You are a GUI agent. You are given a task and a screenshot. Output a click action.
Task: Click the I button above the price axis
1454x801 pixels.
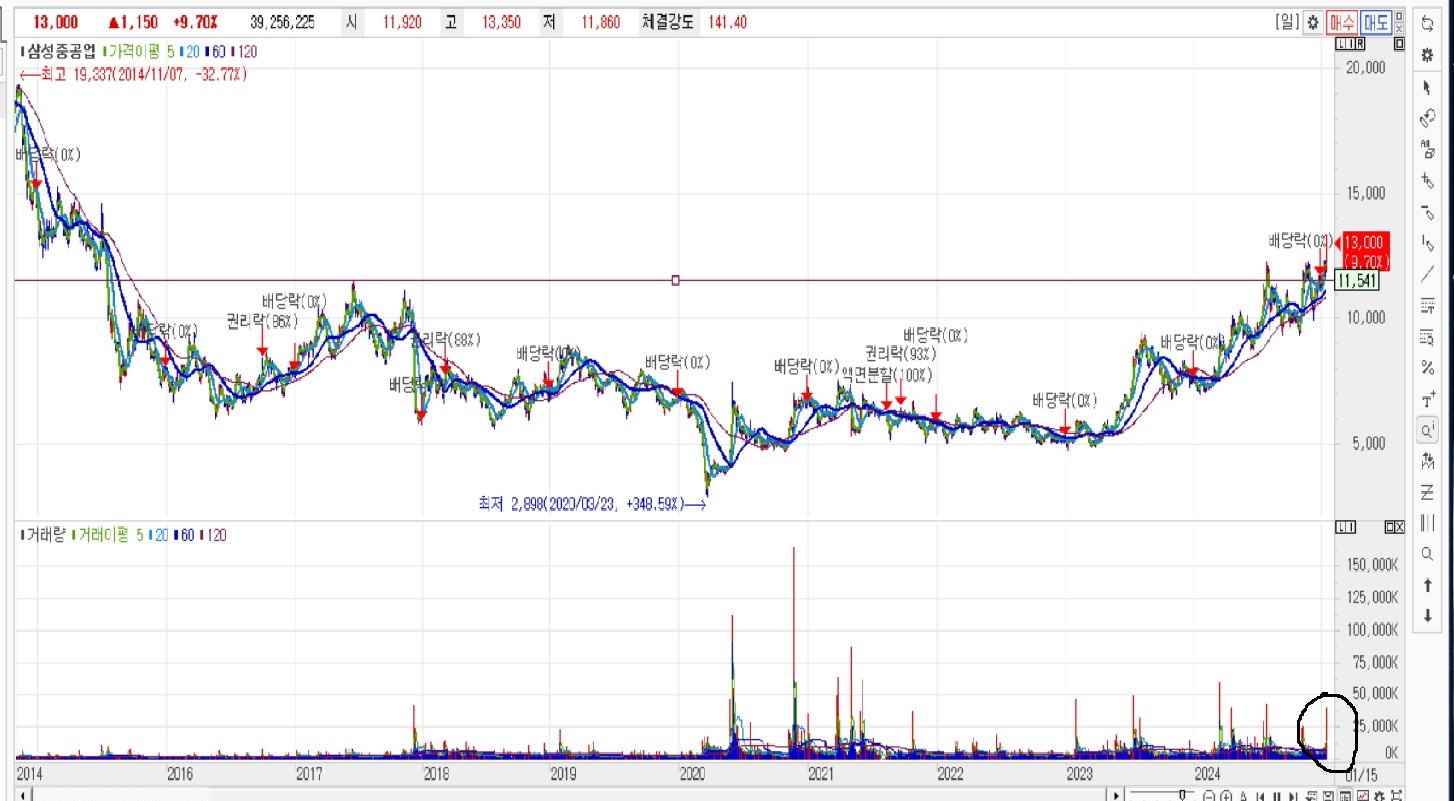(1352, 44)
